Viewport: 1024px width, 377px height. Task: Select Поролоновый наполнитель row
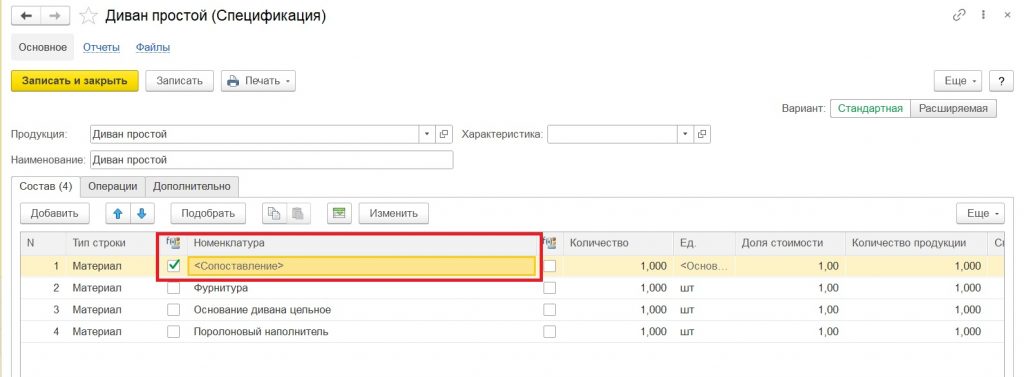tap(512, 332)
